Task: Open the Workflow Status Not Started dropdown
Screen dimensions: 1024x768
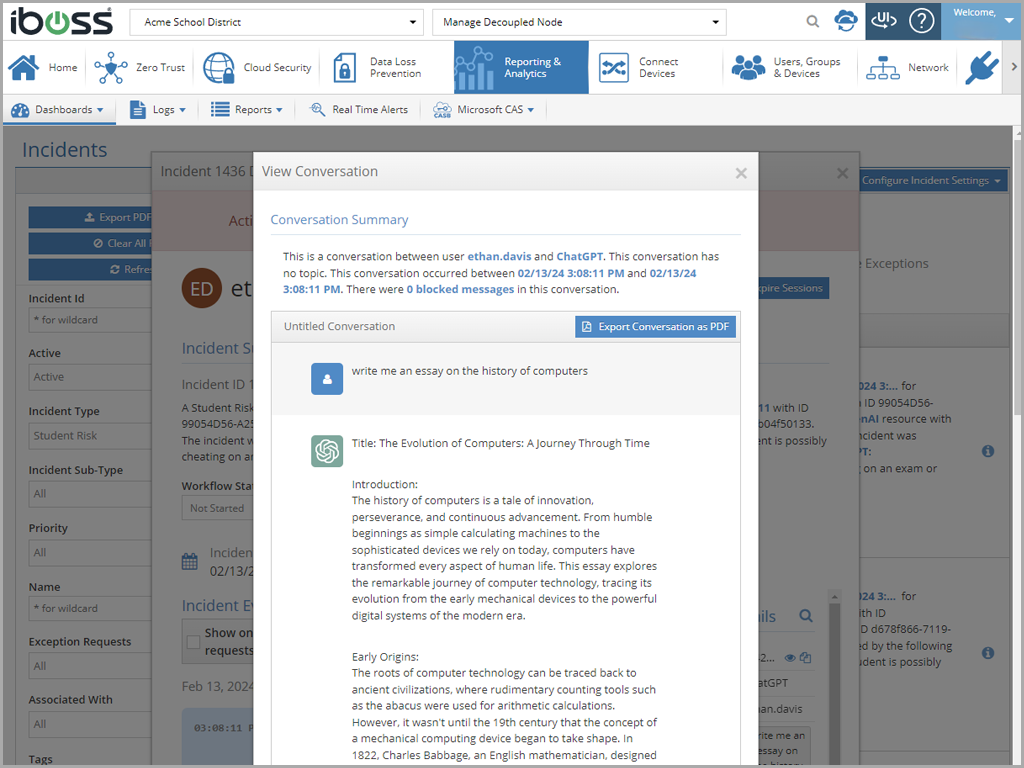Action: click(218, 507)
